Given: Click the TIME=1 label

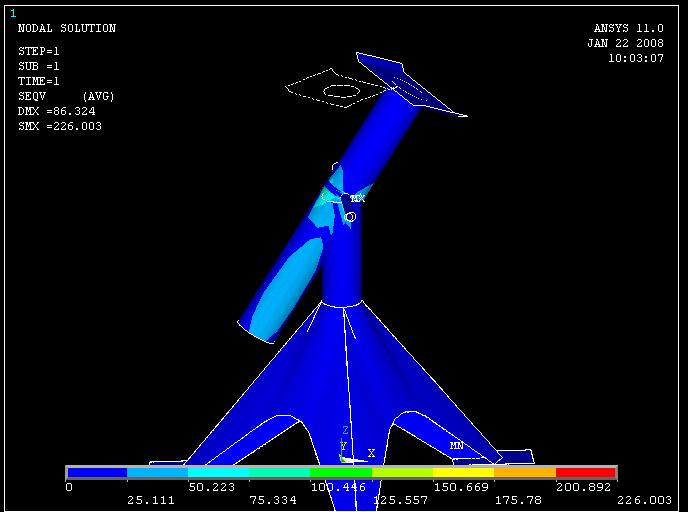Looking at the screenshot, I should pos(39,81).
